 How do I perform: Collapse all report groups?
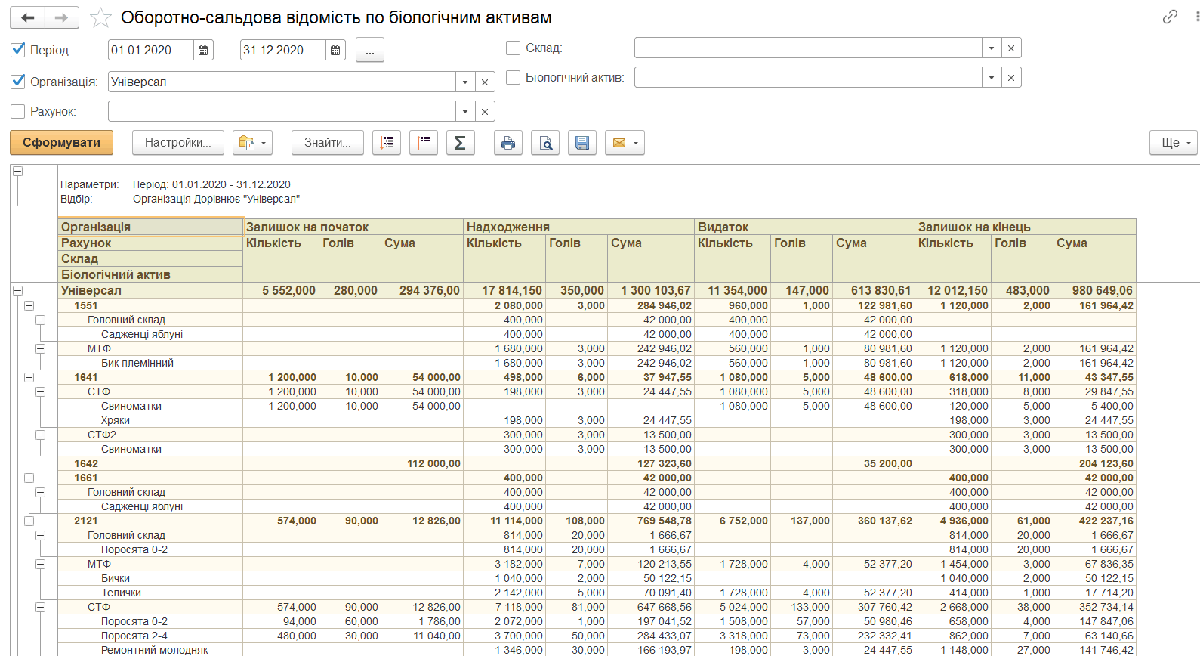[423, 143]
